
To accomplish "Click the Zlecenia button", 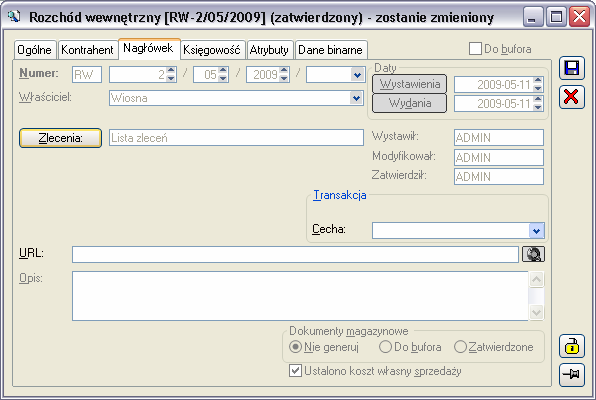I will 60,138.
